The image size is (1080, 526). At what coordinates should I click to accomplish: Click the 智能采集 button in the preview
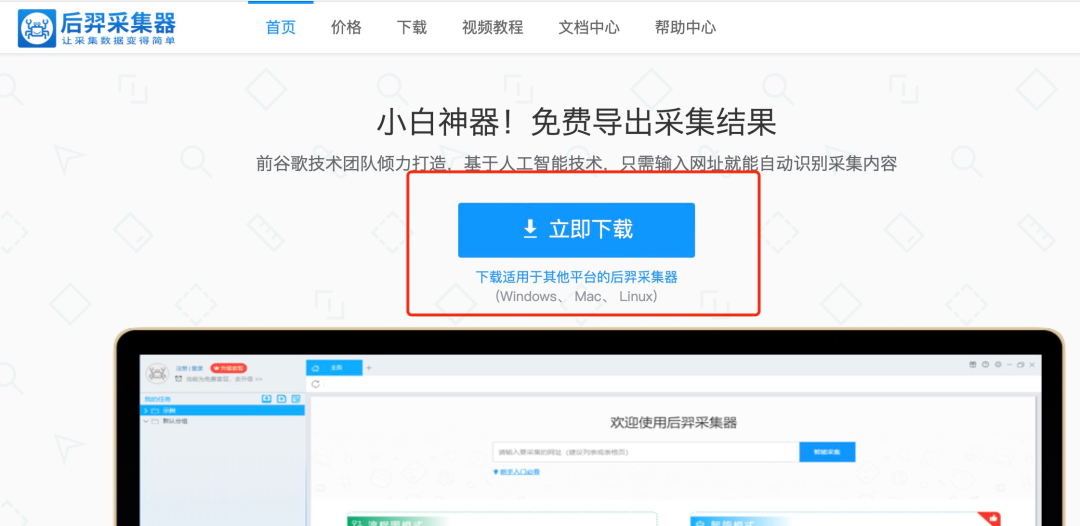pyautogui.click(x=827, y=452)
